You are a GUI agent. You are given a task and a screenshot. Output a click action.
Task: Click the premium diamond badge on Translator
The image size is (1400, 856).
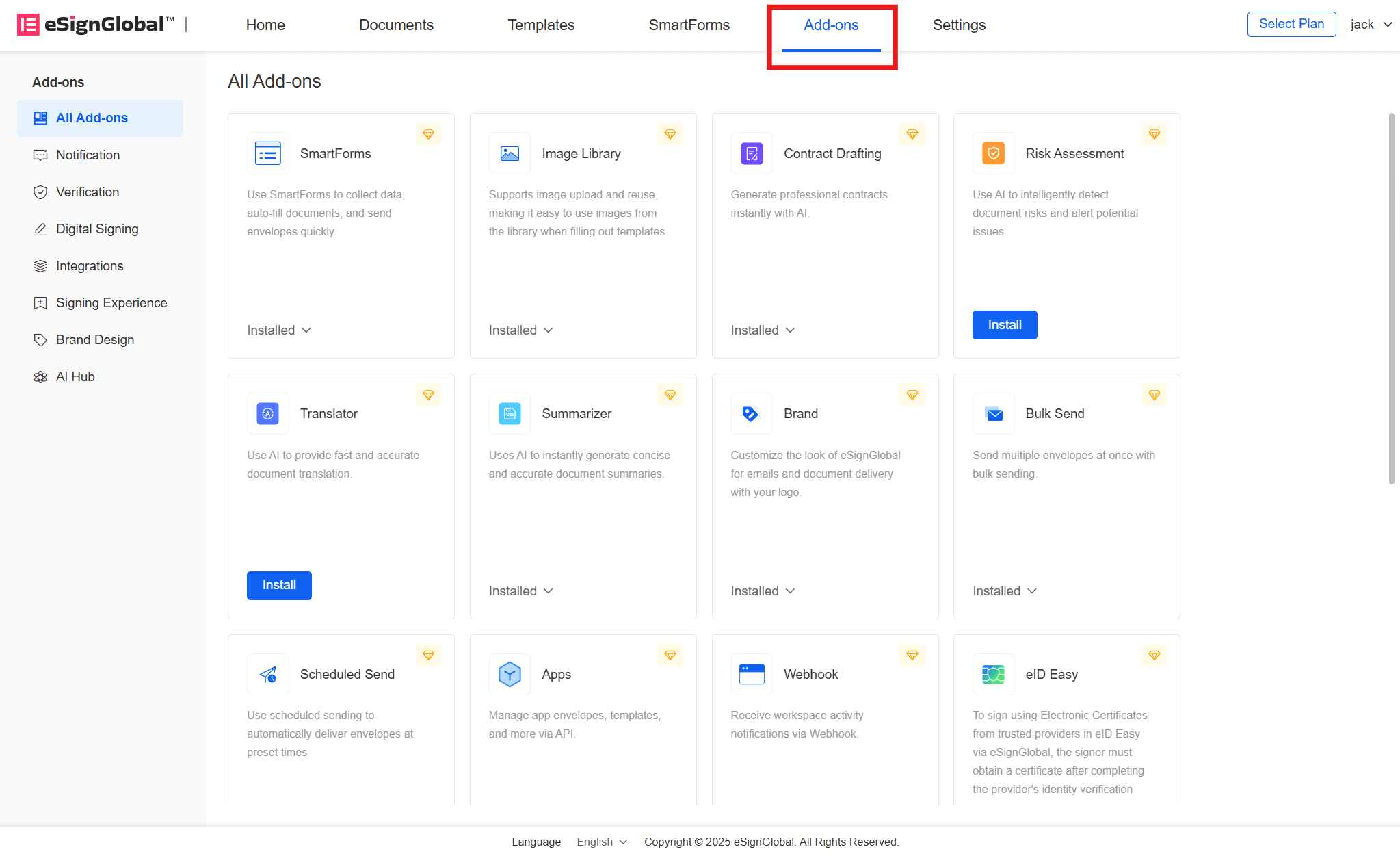point(429,395)
